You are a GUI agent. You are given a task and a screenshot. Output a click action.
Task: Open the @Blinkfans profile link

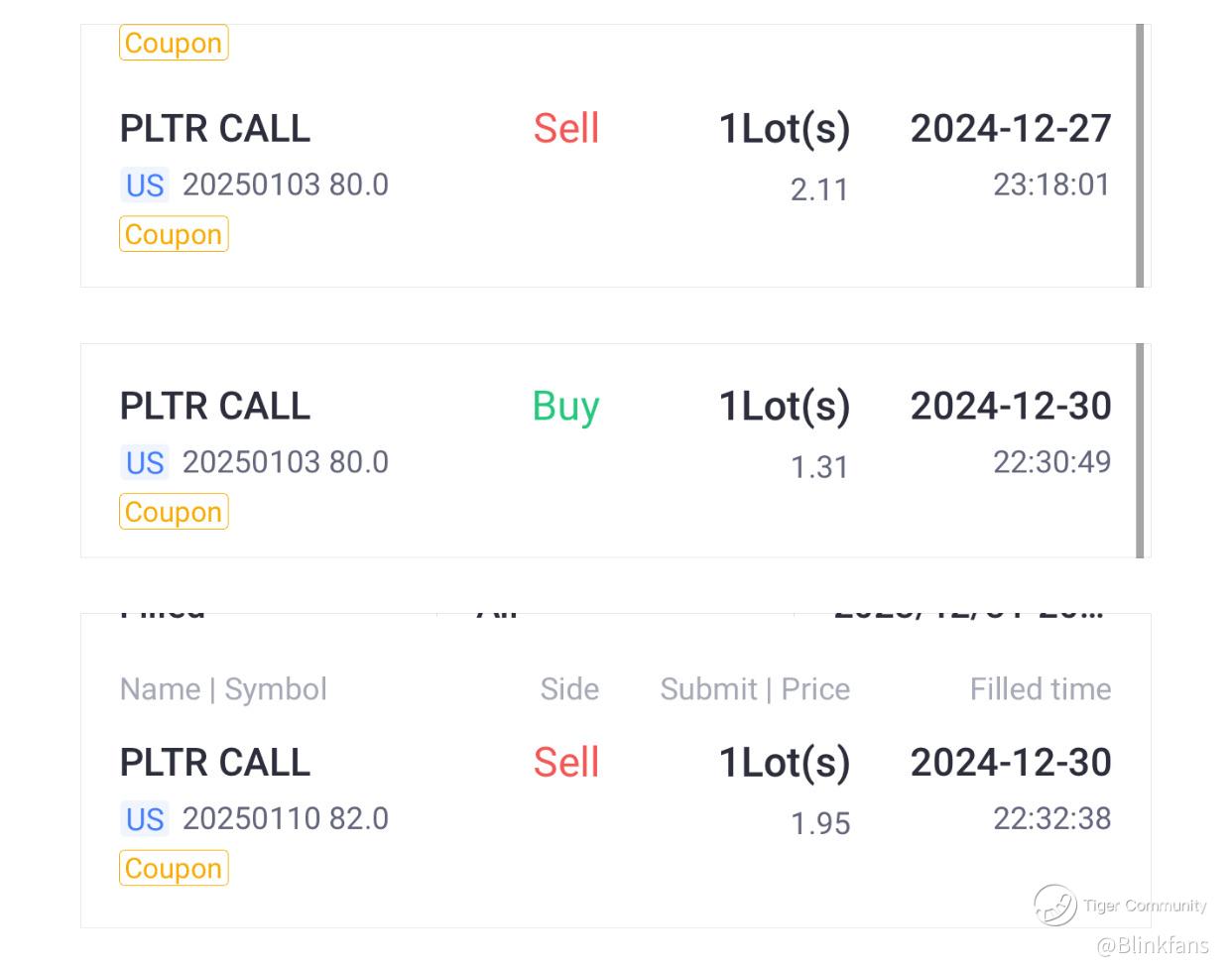(x=1153, y=945)
